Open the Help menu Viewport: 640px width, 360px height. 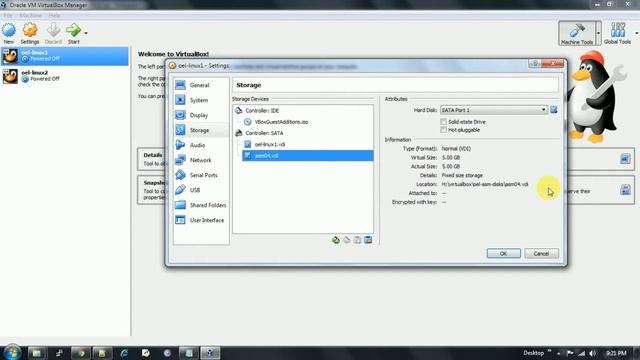[x=54, y=16]
